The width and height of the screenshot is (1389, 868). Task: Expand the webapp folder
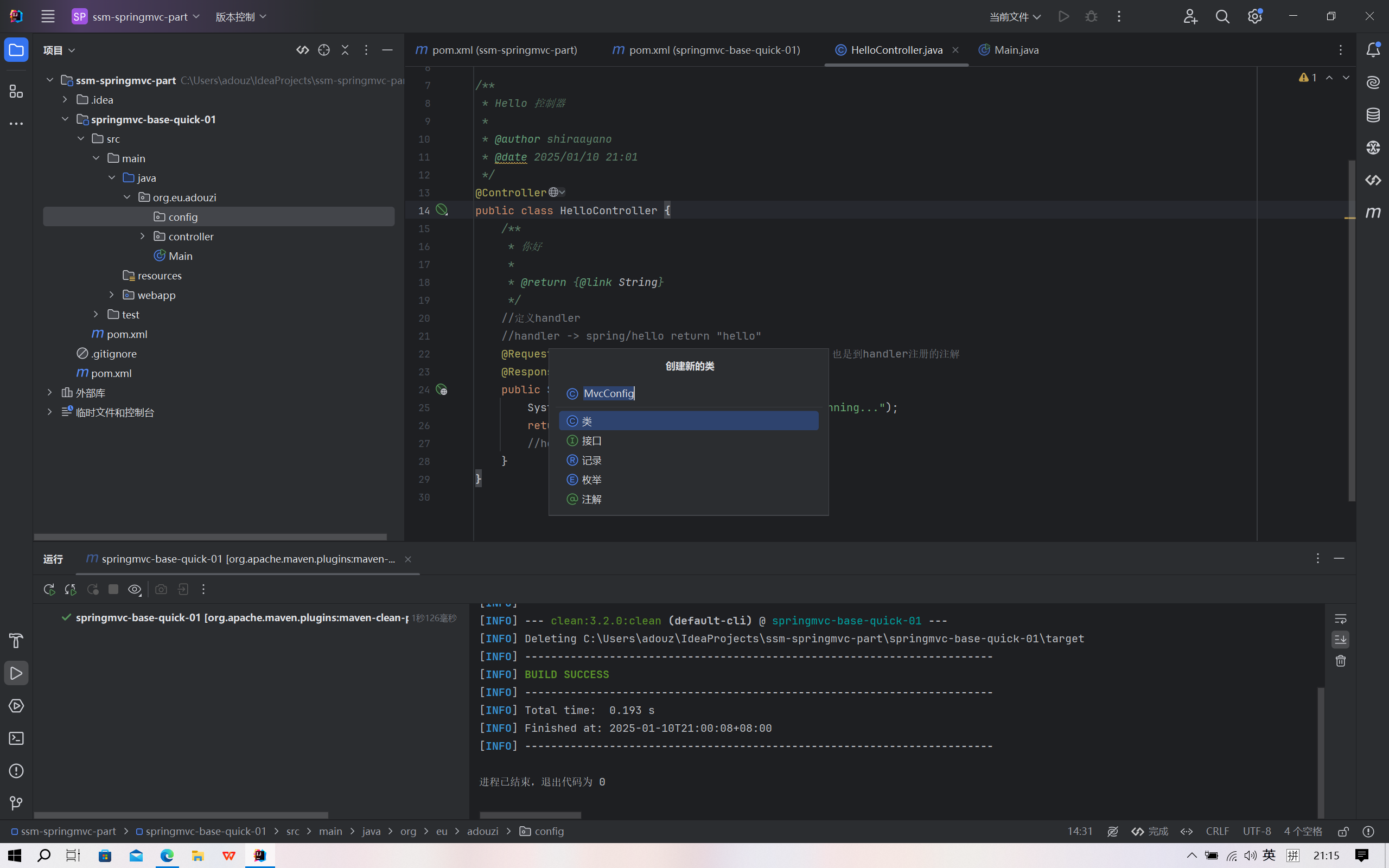tap(112, 295)
